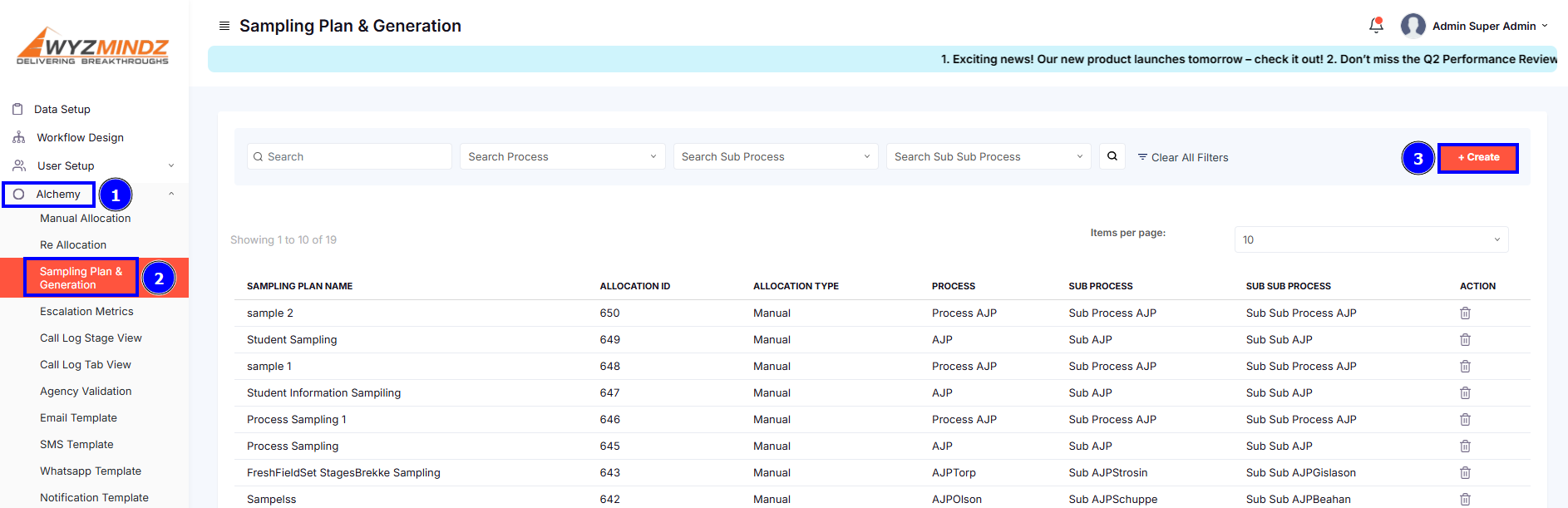
Task: Delete the FreshFieldSet StagesBrekke Sampling plan
Action: [x=1465, y=473]
